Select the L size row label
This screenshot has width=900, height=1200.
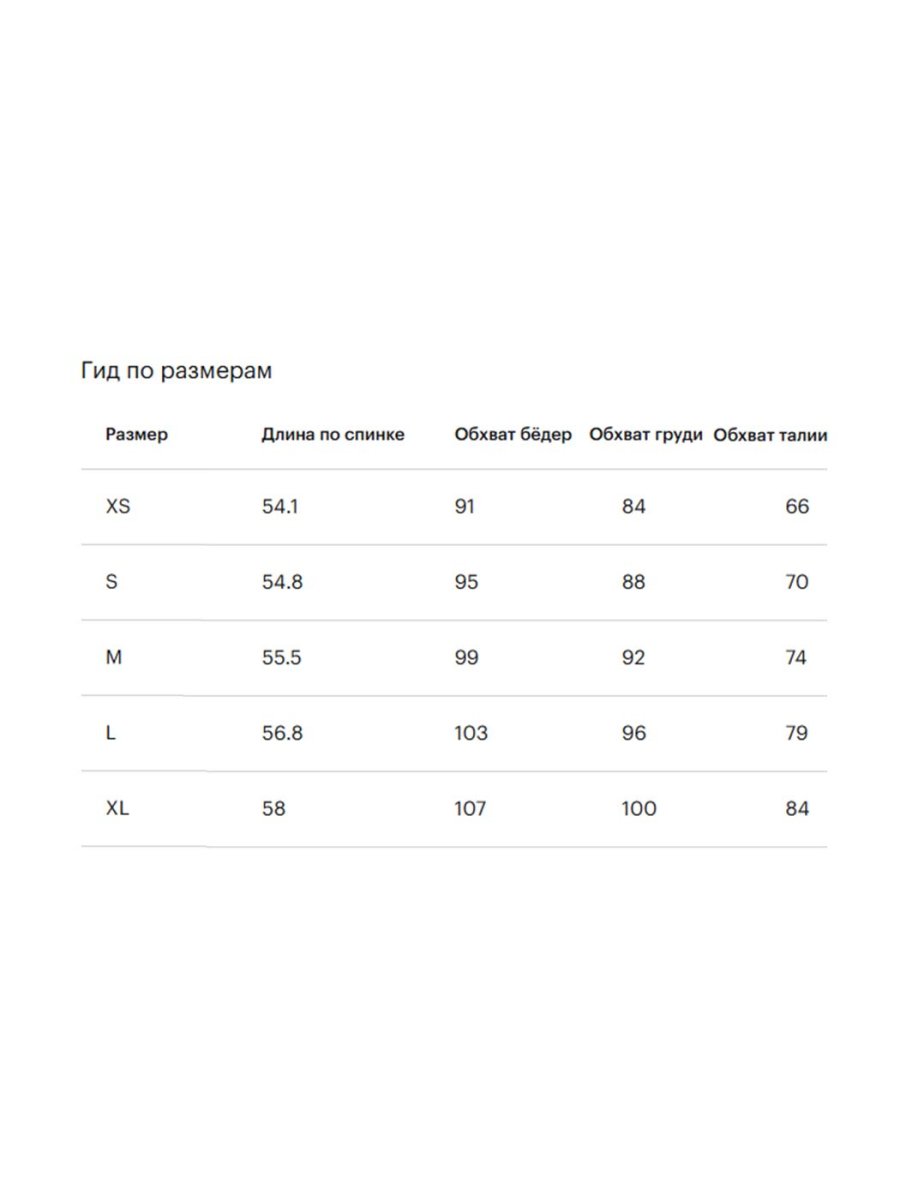110,733
